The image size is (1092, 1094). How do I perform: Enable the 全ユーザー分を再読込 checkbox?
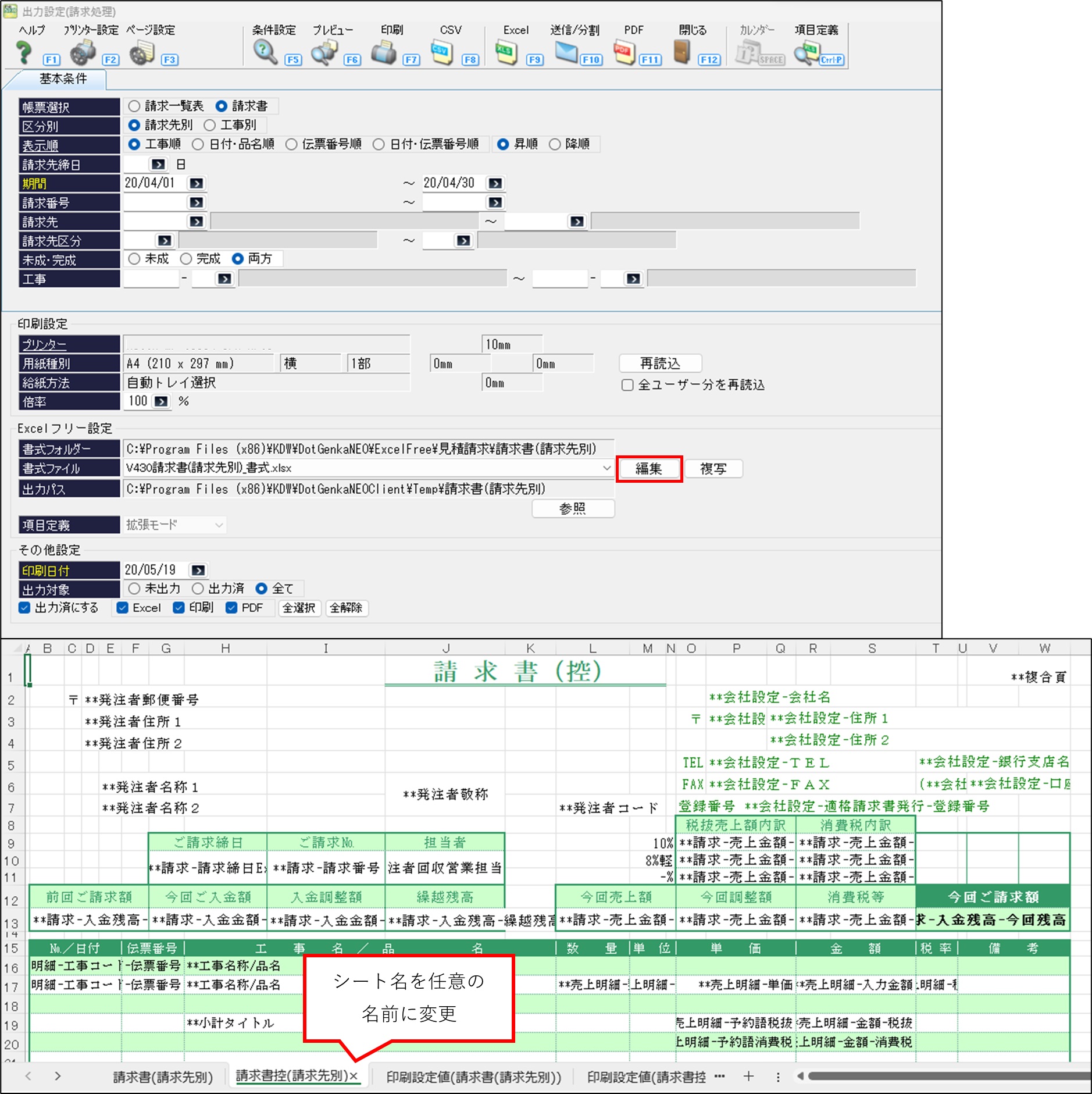(627, 385)
